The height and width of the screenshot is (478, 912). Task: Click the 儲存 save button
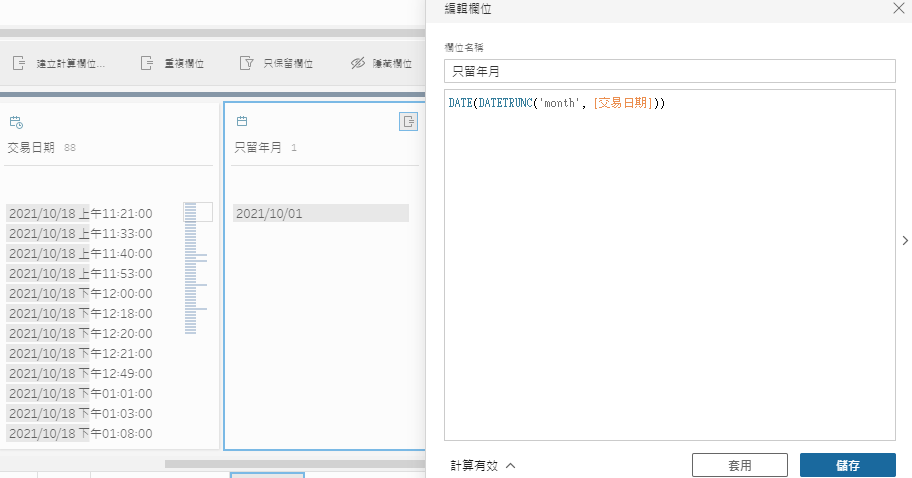[847, 465]
